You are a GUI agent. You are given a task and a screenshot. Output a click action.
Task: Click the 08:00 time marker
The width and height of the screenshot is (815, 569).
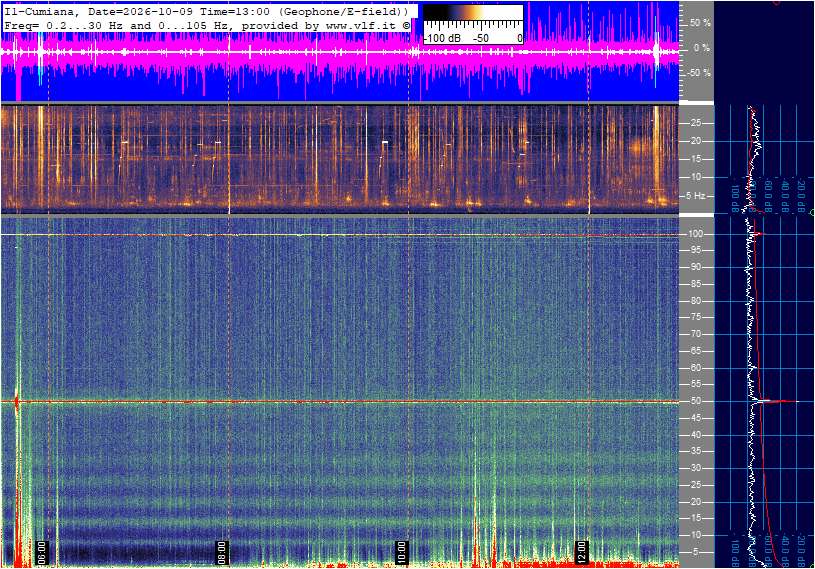click(x=221, y=552)
